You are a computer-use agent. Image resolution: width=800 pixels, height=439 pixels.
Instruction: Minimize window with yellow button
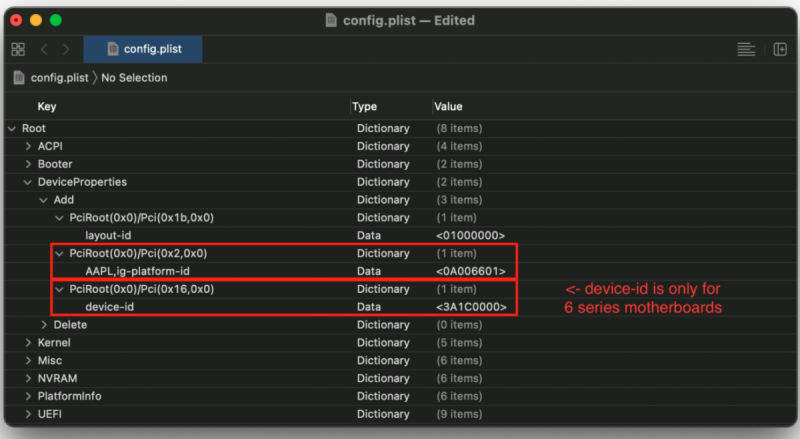coord(36,20)
